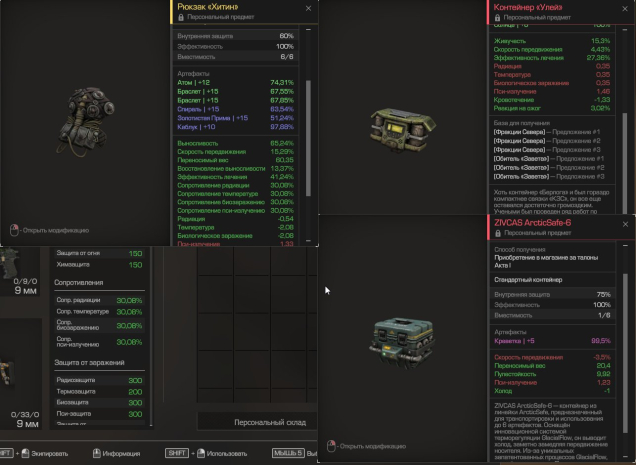Close the Контейнер «Улей» info panel
This screenshot has height=465, width=636.
[625, 9]
